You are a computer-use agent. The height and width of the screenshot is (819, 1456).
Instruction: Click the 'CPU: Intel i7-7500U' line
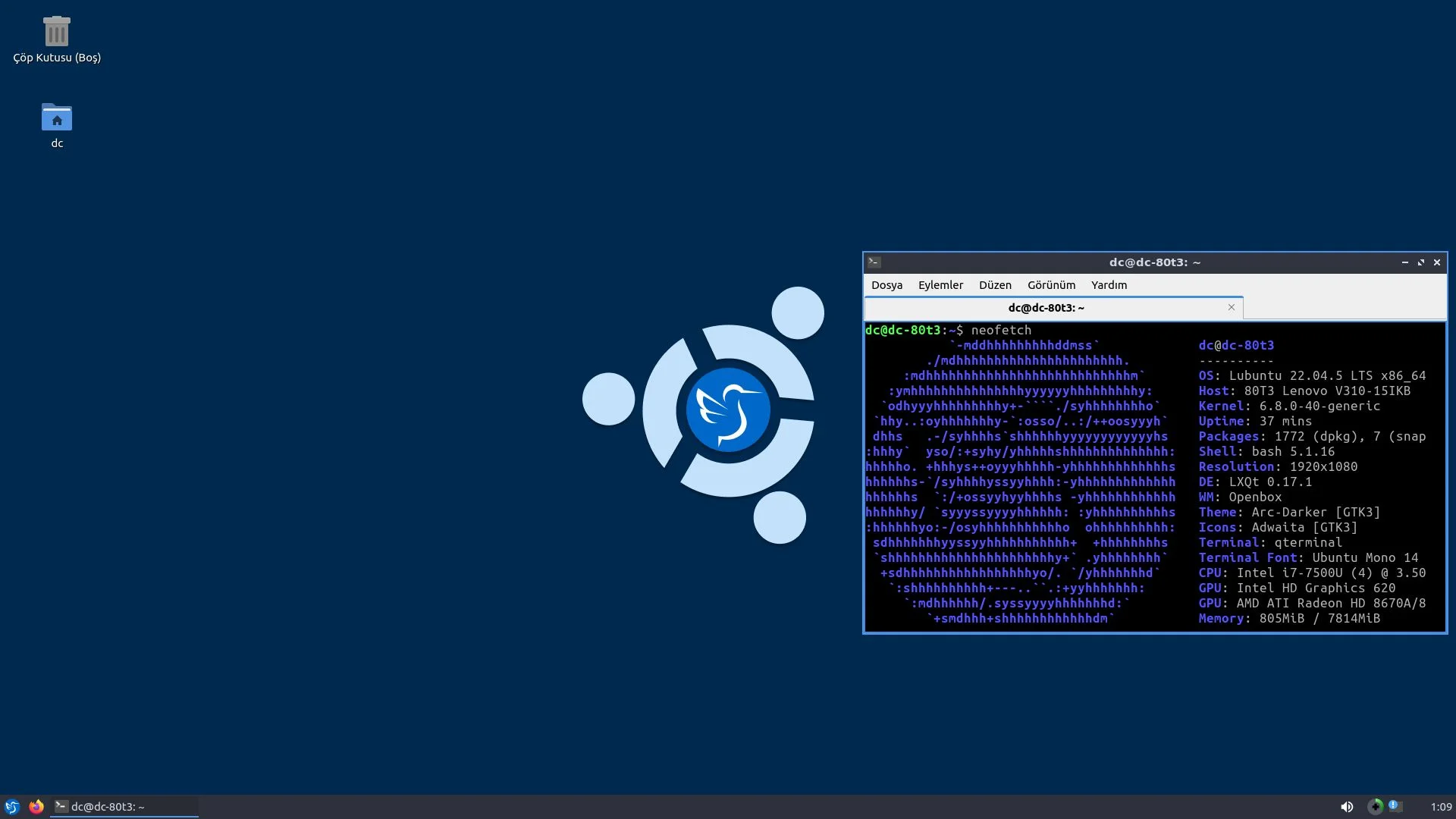(x=1312, y=573)
